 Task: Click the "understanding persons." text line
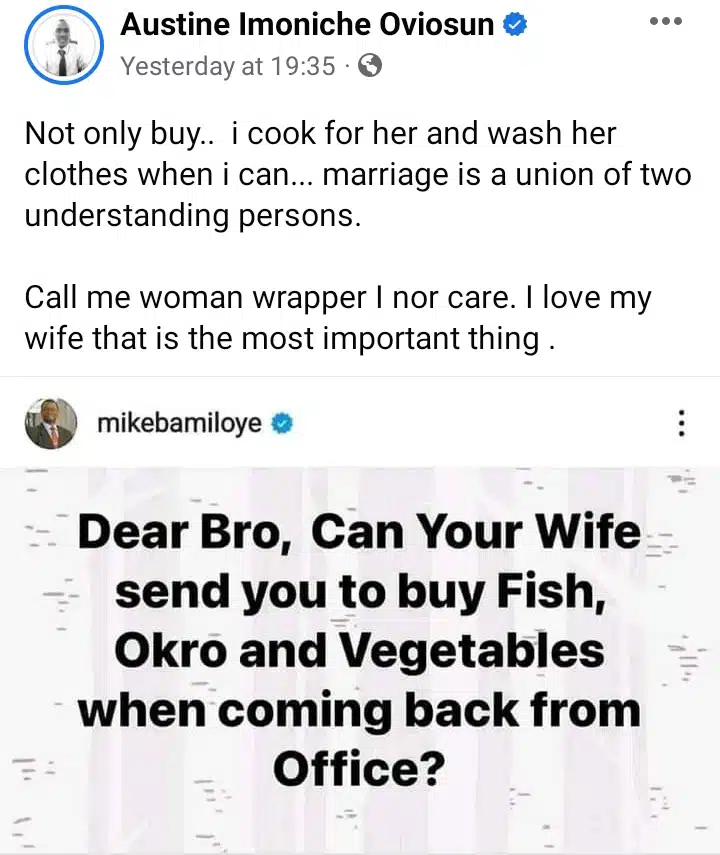click(x=192, y=215)
